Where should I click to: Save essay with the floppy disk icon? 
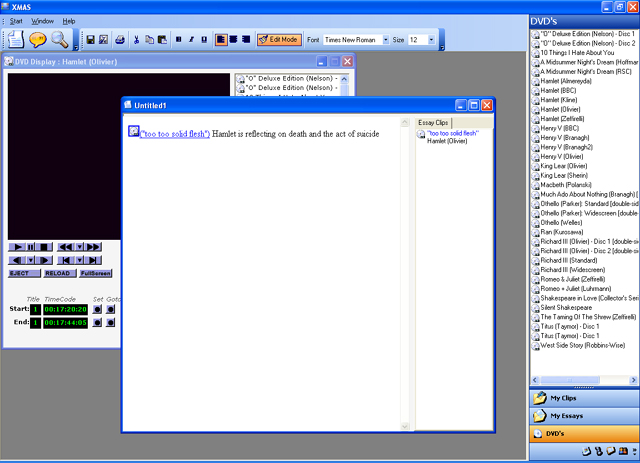tap(91, 40)
